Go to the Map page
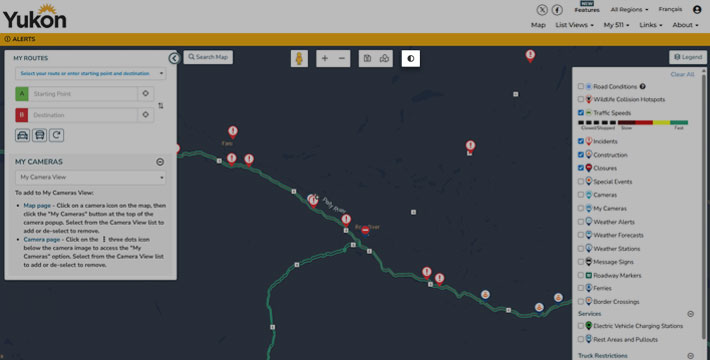 pos(538,25)
